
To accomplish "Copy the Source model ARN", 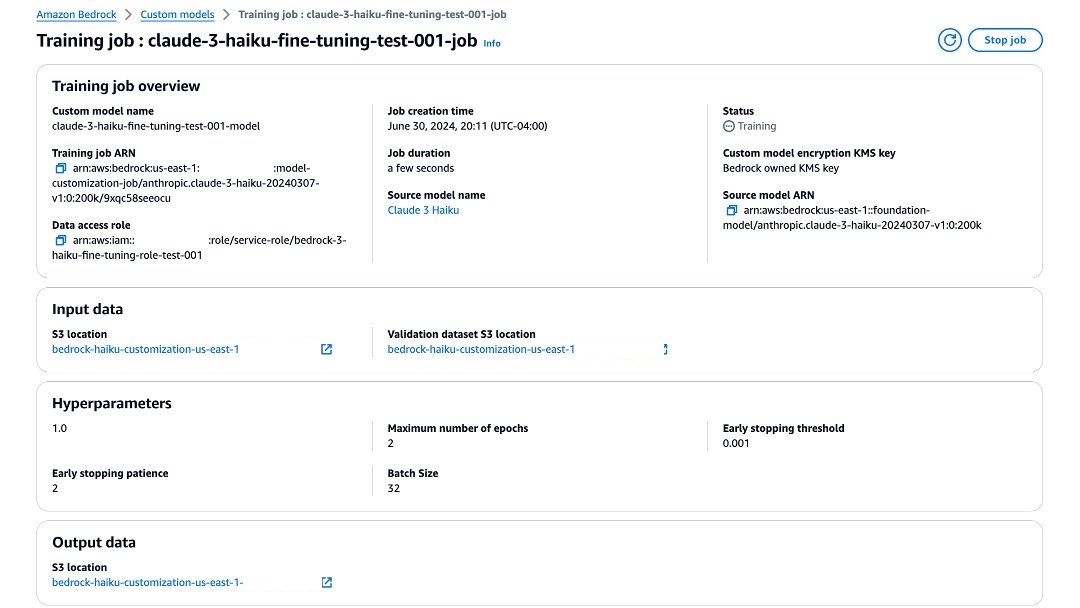I will pyautogui.click(x=732, y=210).
